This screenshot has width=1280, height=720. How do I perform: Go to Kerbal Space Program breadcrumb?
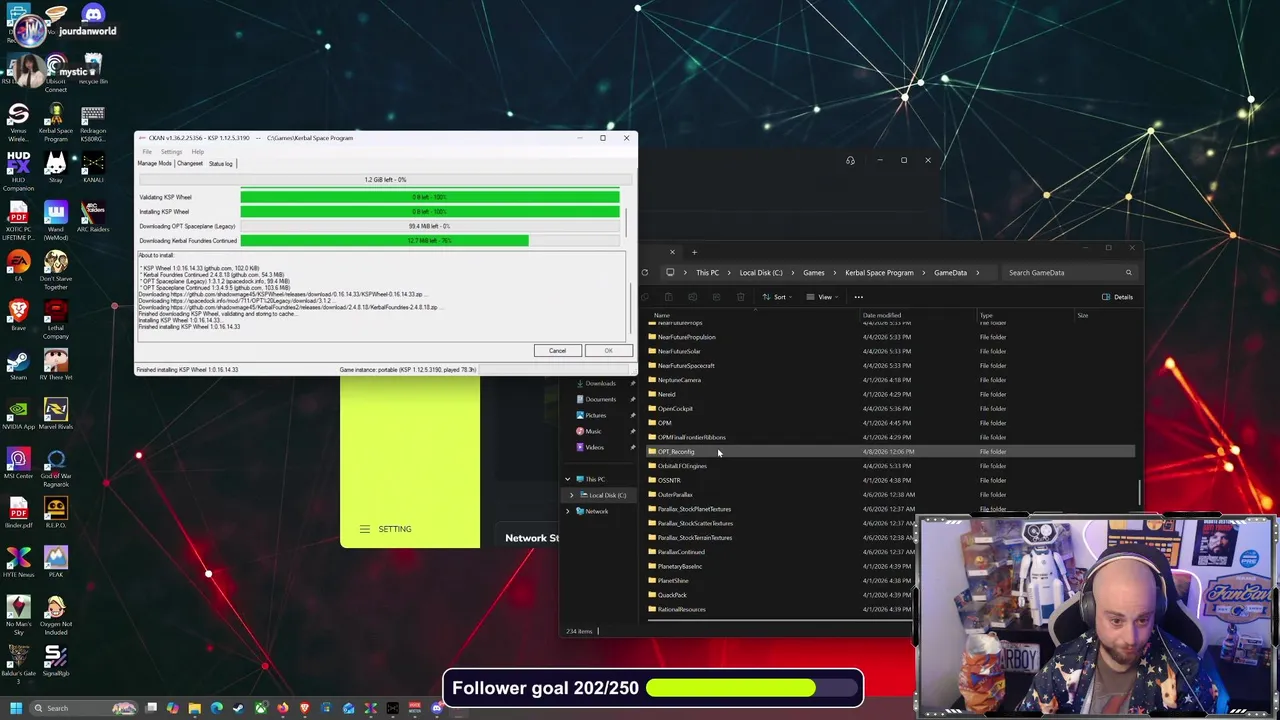click(x=879, y=272)
